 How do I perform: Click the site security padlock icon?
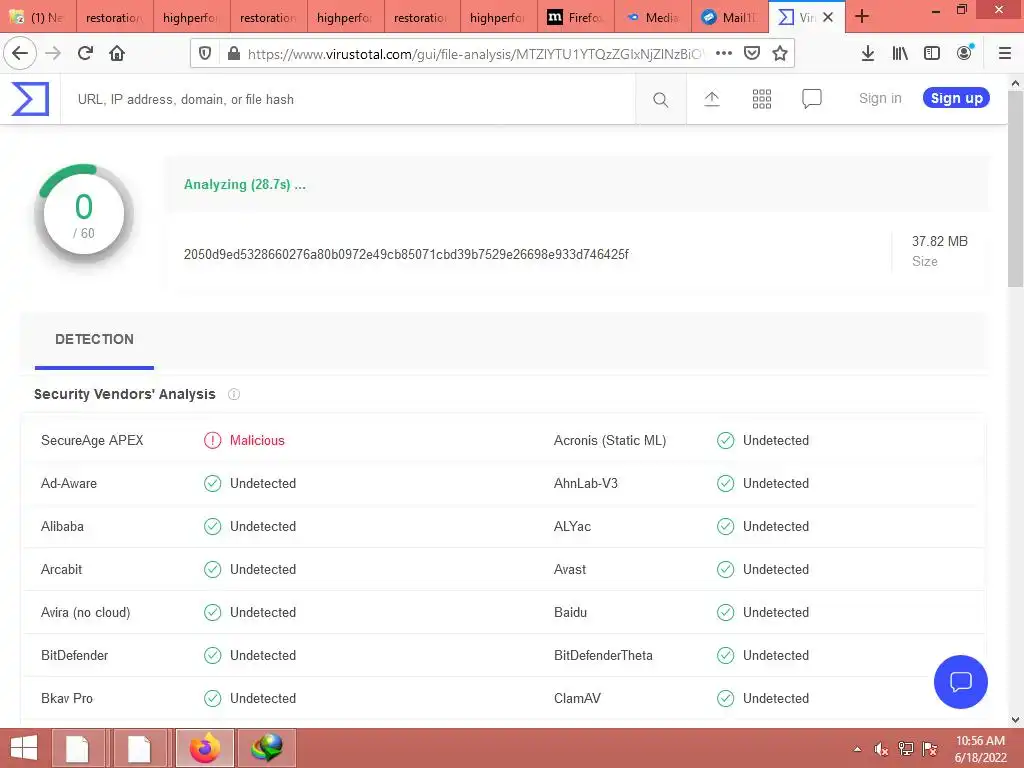[233, 54]
